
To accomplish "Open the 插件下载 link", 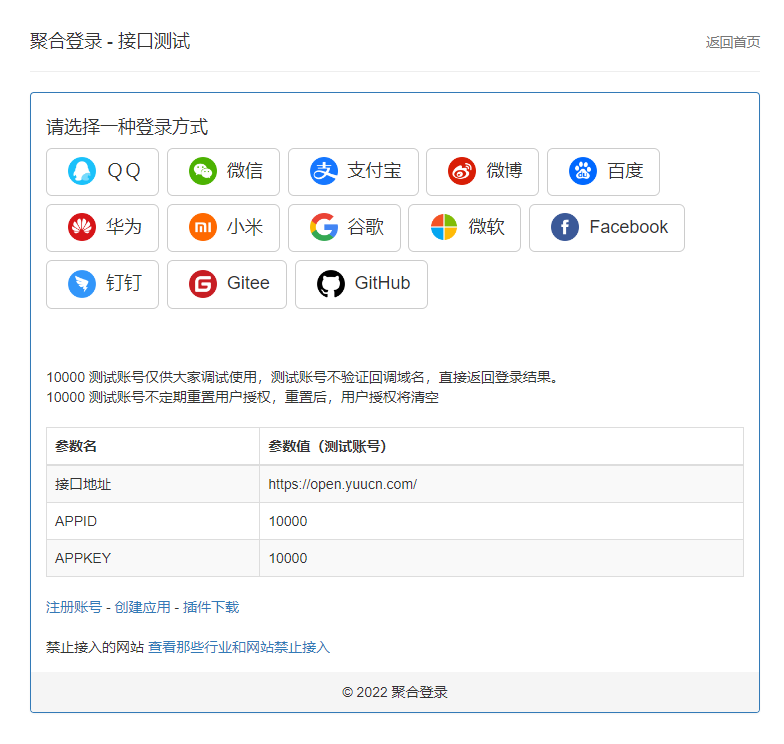I will (x=211, y=607).
